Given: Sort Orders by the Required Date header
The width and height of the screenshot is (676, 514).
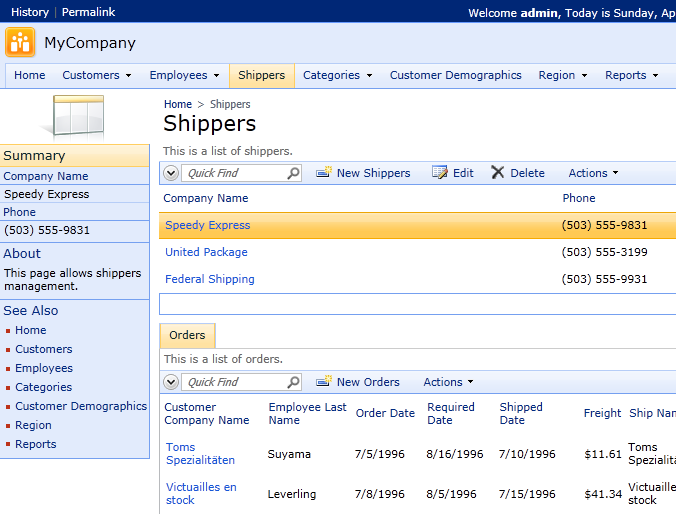Looking at the screenshot, I should point(451,413).
